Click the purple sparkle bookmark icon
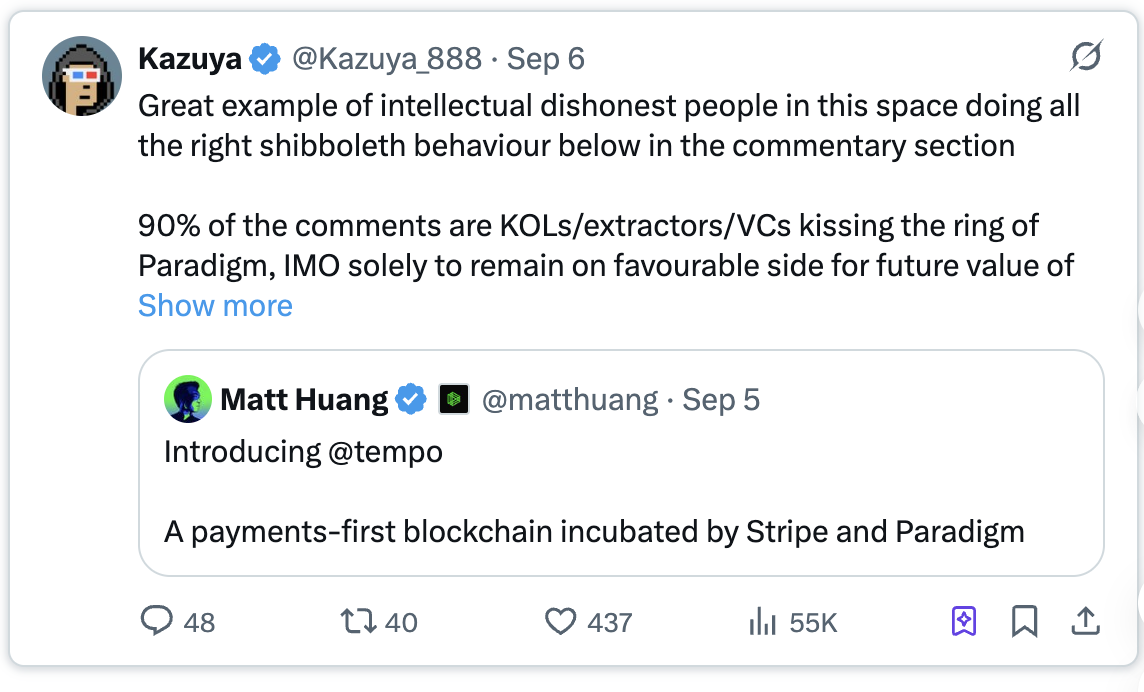 [963, 622]
